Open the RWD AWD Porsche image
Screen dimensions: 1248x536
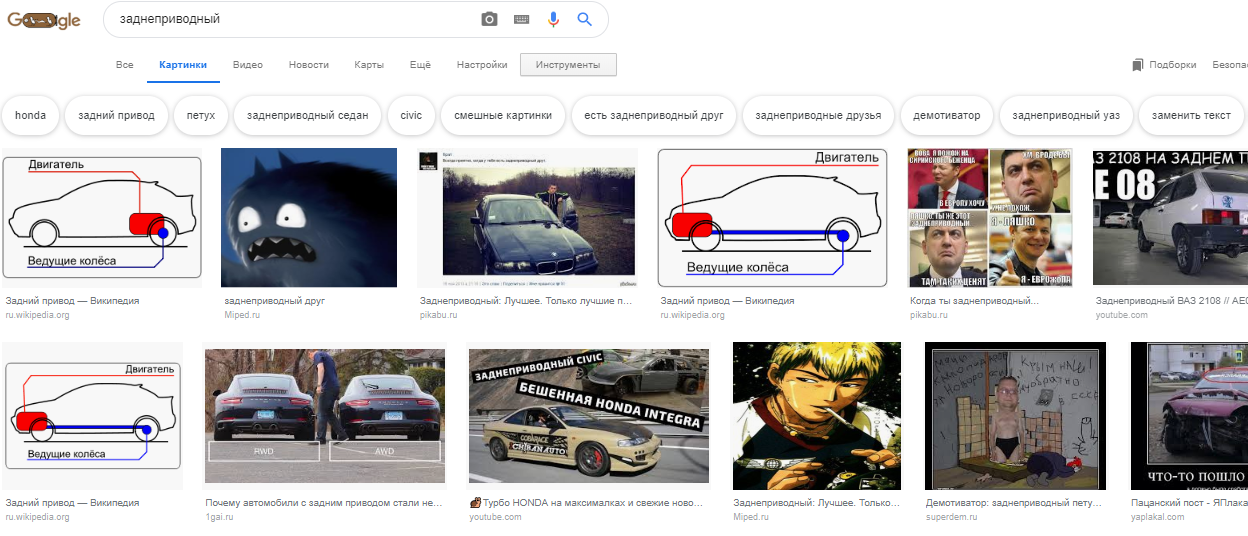[x=324, y=418]
